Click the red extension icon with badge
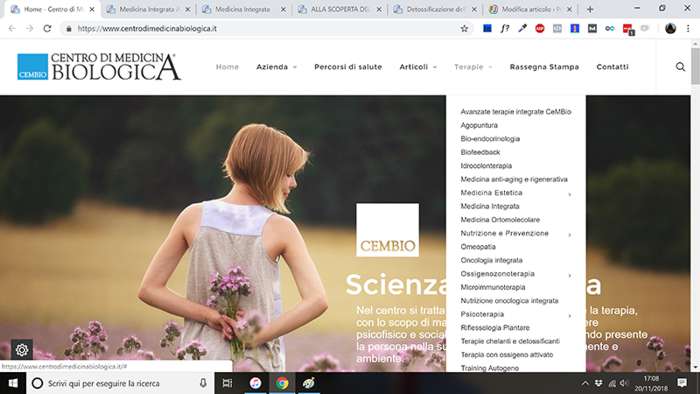700x394 pixels. point(628,29)
